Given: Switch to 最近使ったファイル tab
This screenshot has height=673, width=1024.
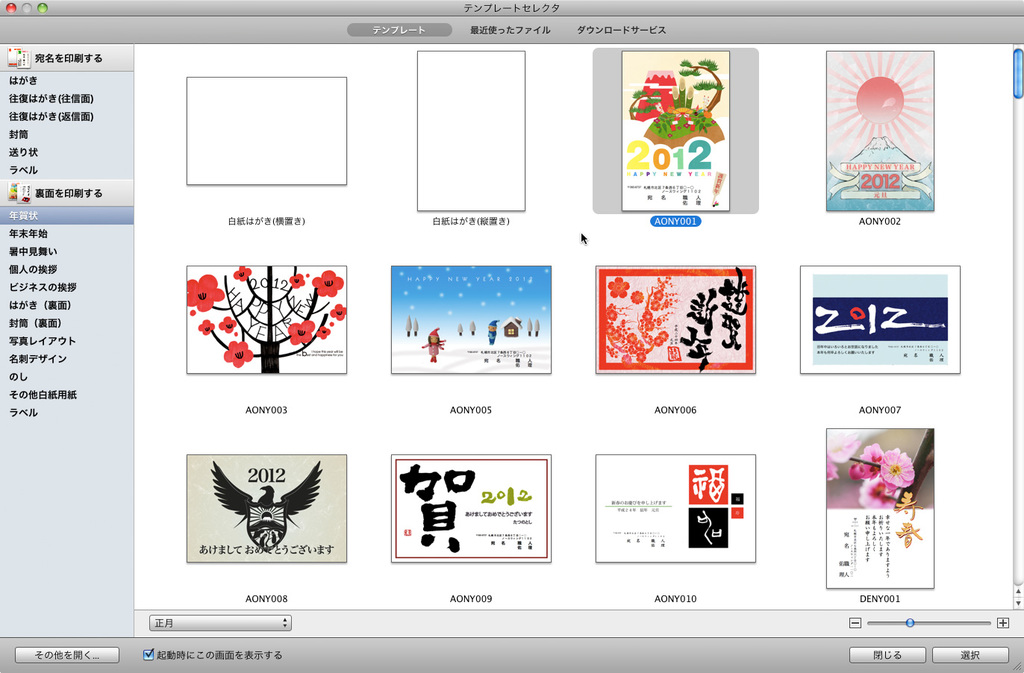Looking at the screenshot, I should (510, 30).
